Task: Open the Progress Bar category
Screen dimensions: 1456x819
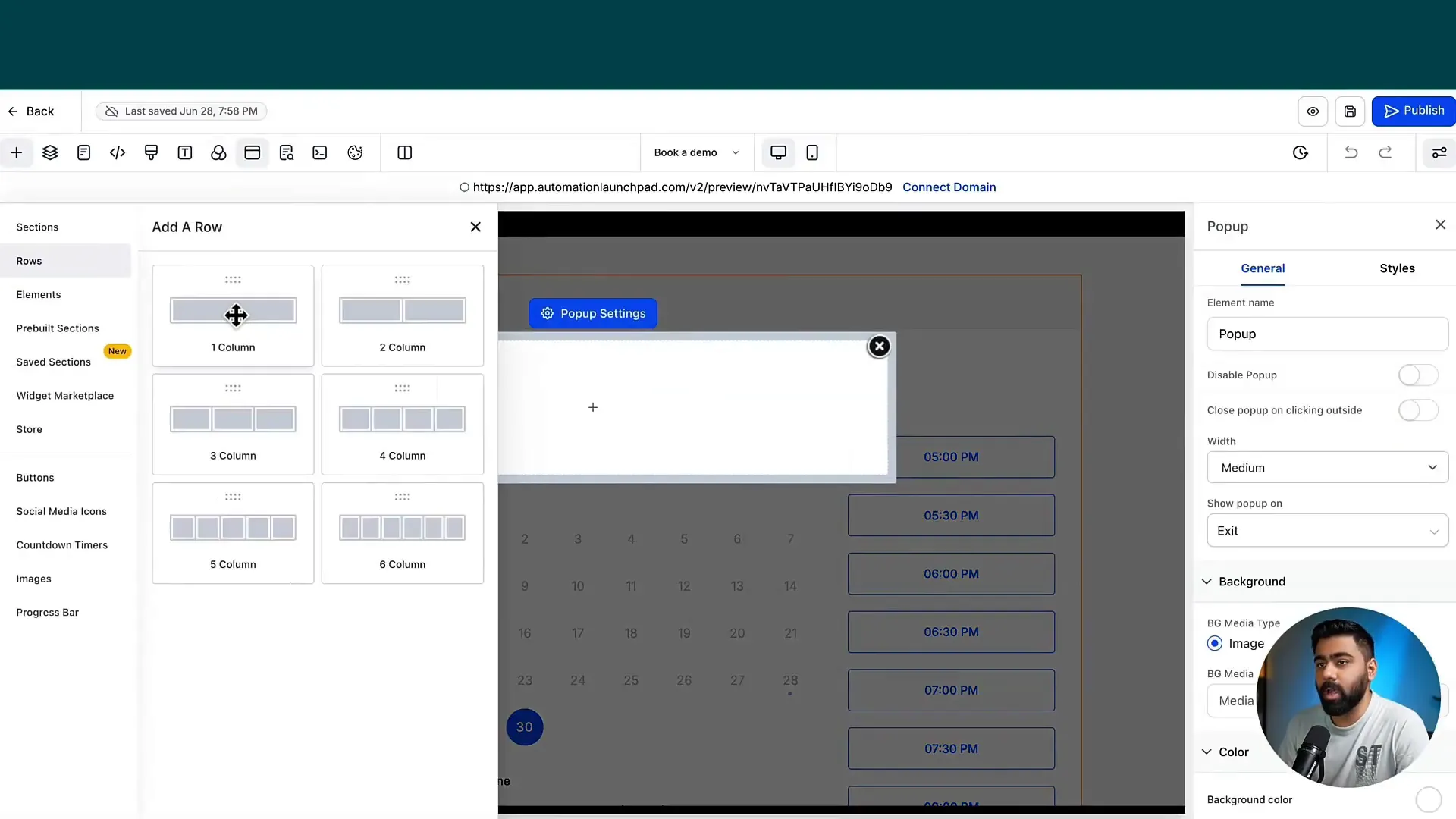Action: tap(48, 613)
